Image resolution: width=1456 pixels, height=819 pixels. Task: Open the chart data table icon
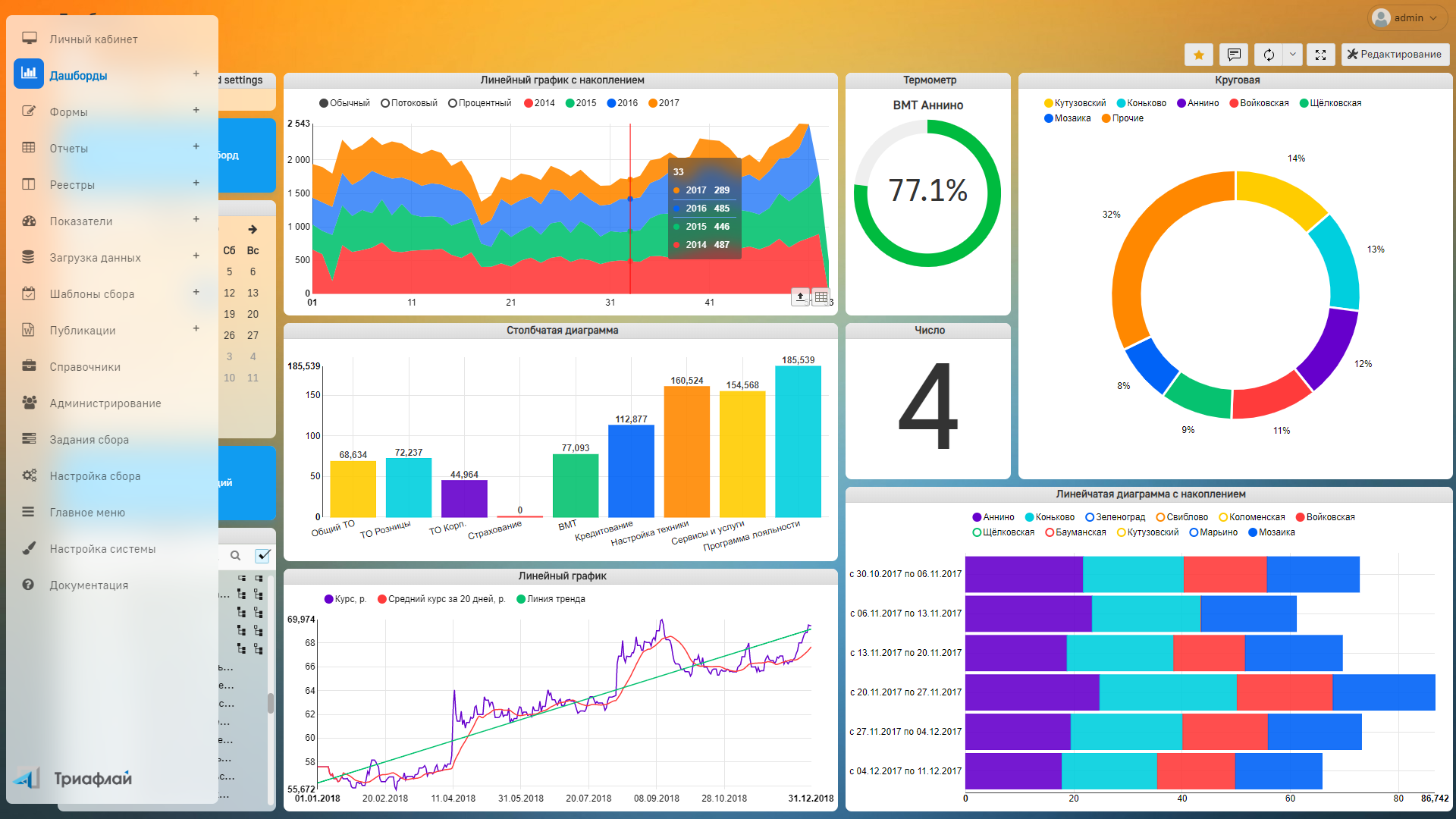tap(821, 297)
